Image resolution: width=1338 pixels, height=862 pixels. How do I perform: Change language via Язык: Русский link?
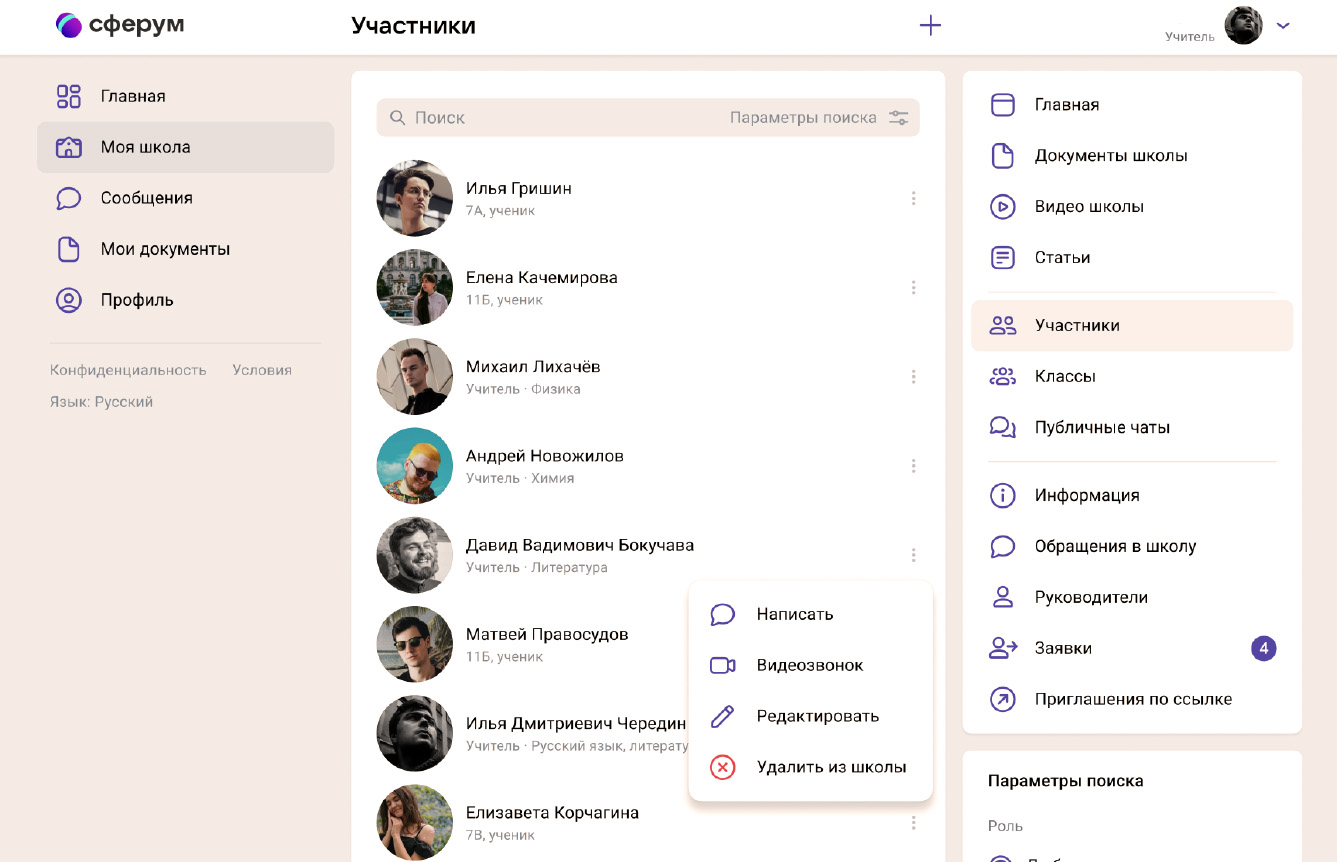(101, 402)
